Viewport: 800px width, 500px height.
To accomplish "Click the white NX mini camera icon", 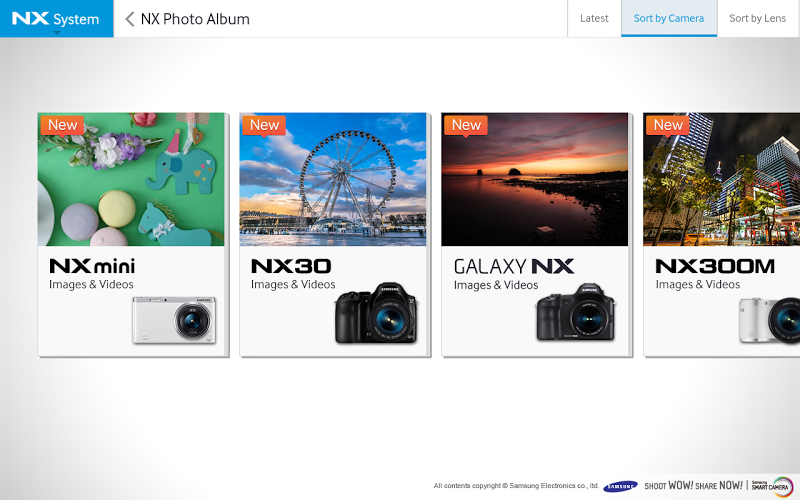I will point(174,320).
